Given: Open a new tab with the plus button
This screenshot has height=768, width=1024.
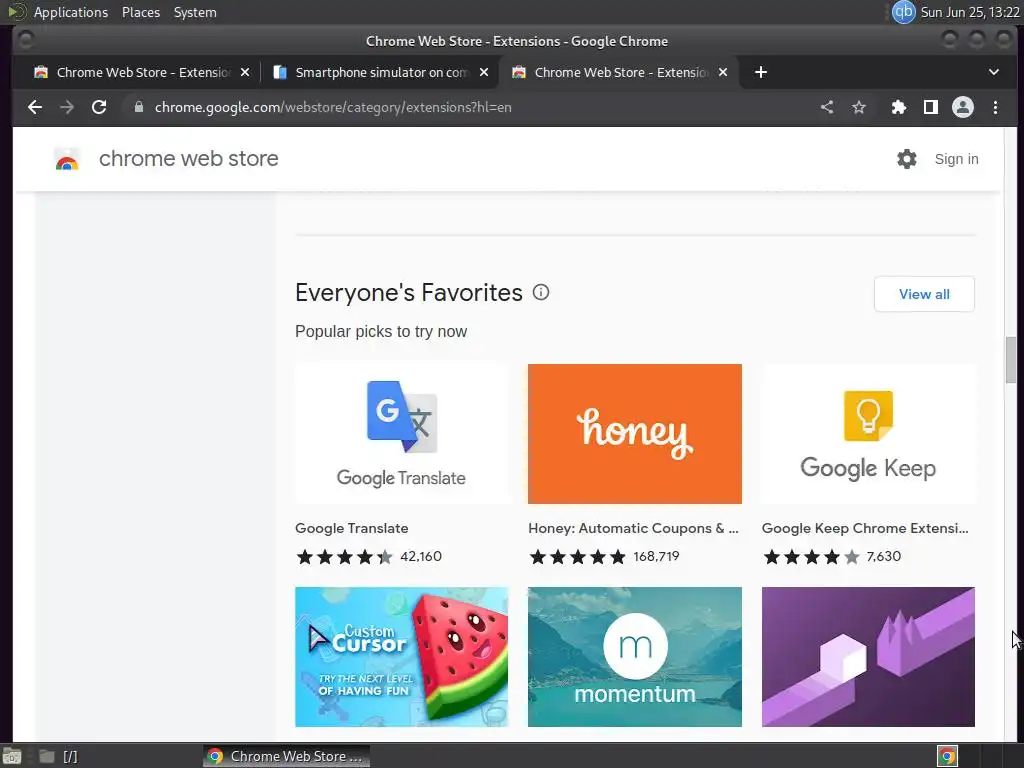Looking at the screenshot, I should (761, 72).
